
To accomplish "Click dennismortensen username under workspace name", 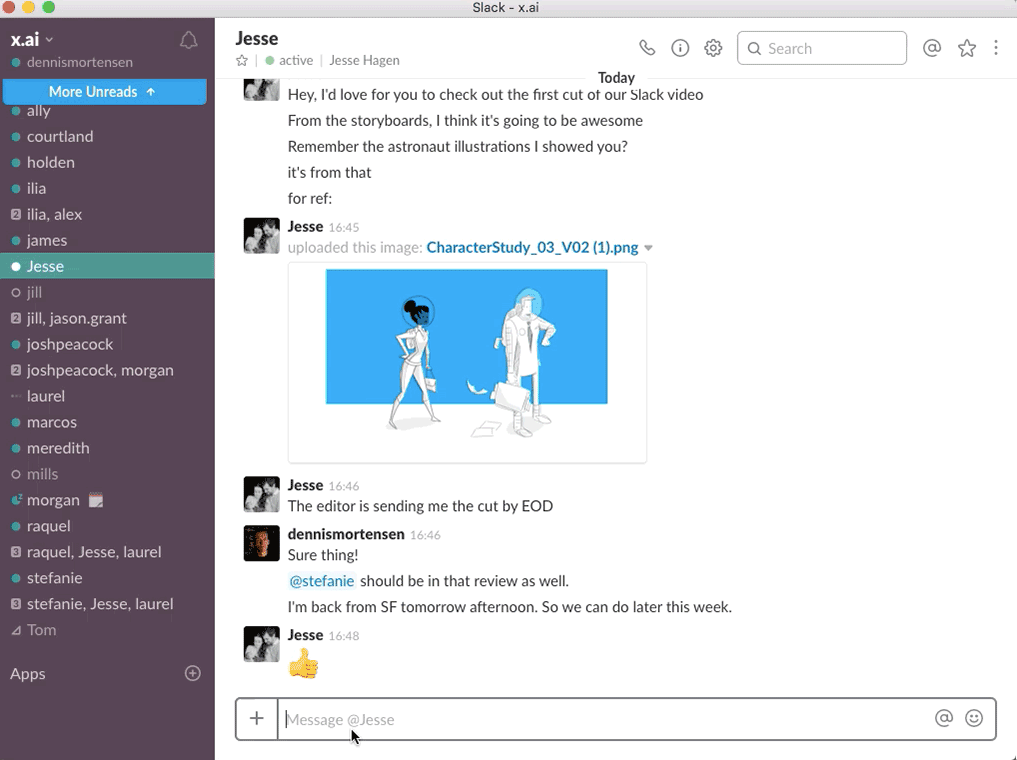I will 80,62.
